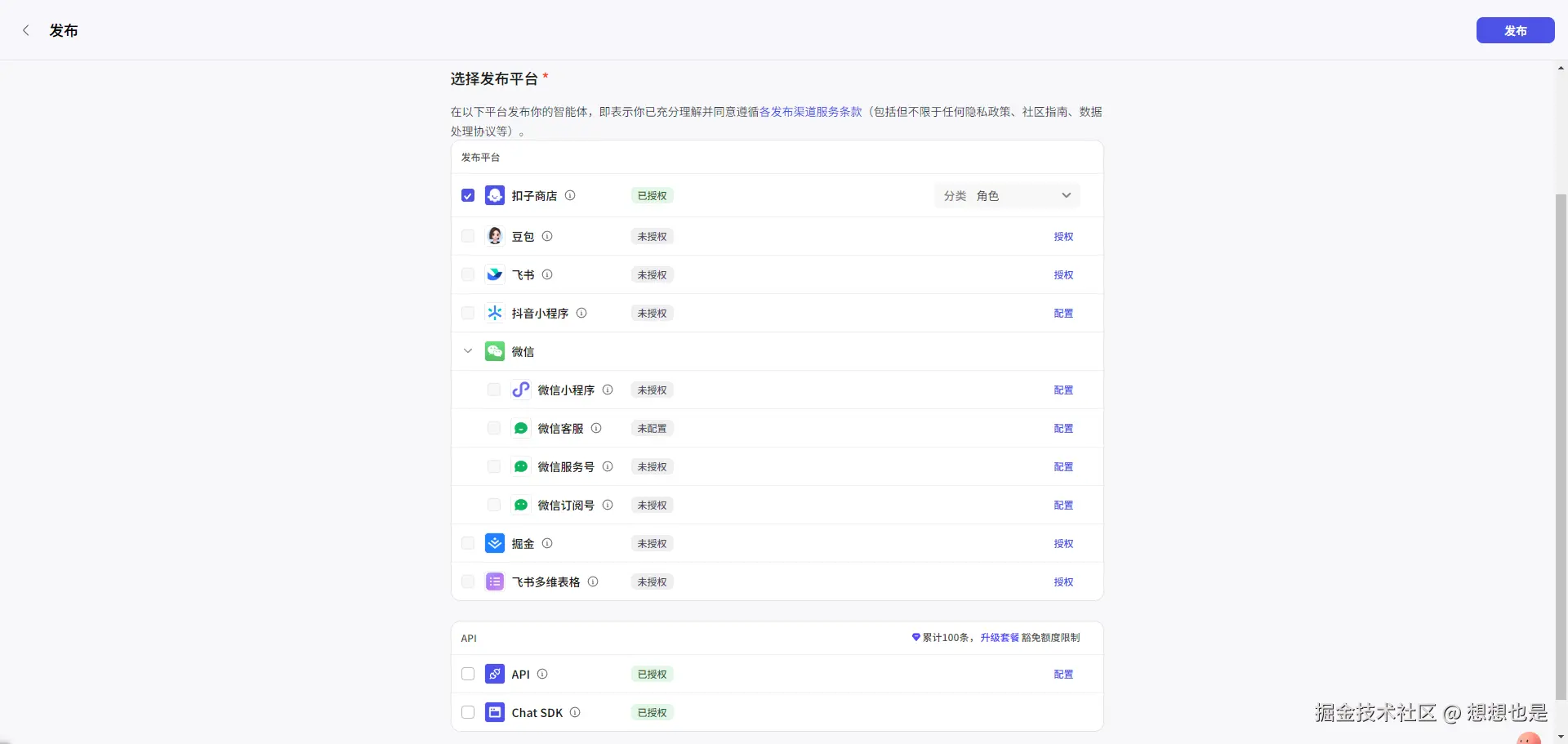Click the 已授权 tag on Chat SDK row
This screenshot has width=1568, height=744.
[x=652, y=712]
